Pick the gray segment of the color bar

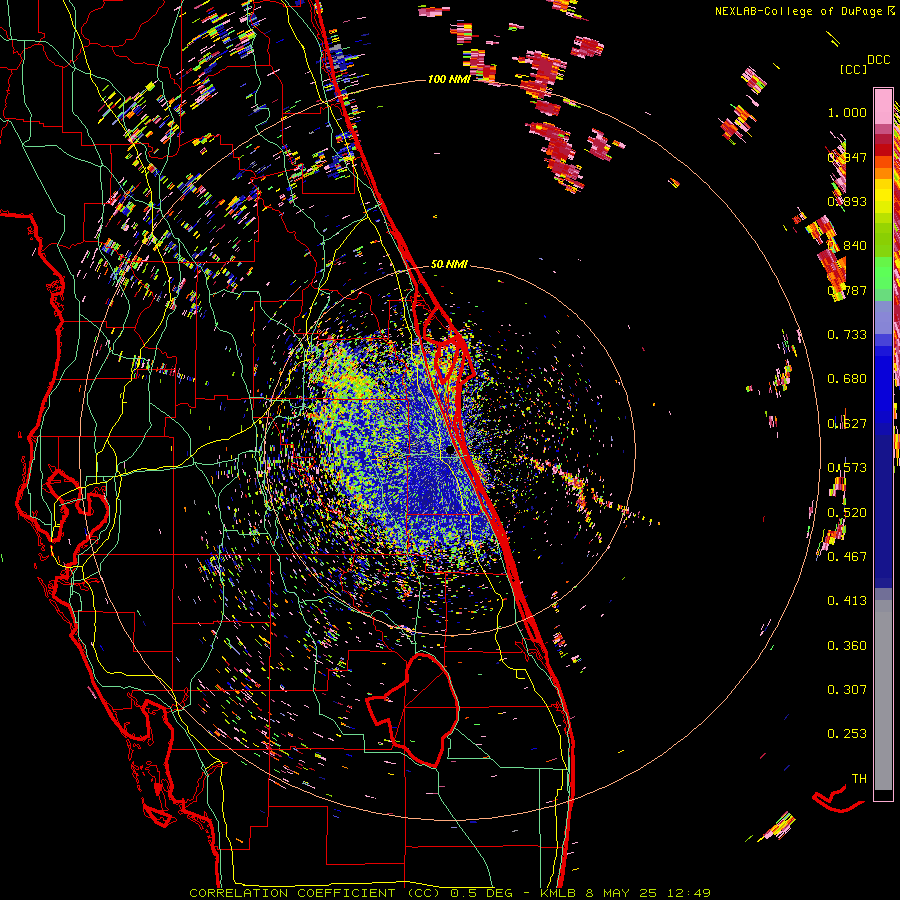point(883,695)
